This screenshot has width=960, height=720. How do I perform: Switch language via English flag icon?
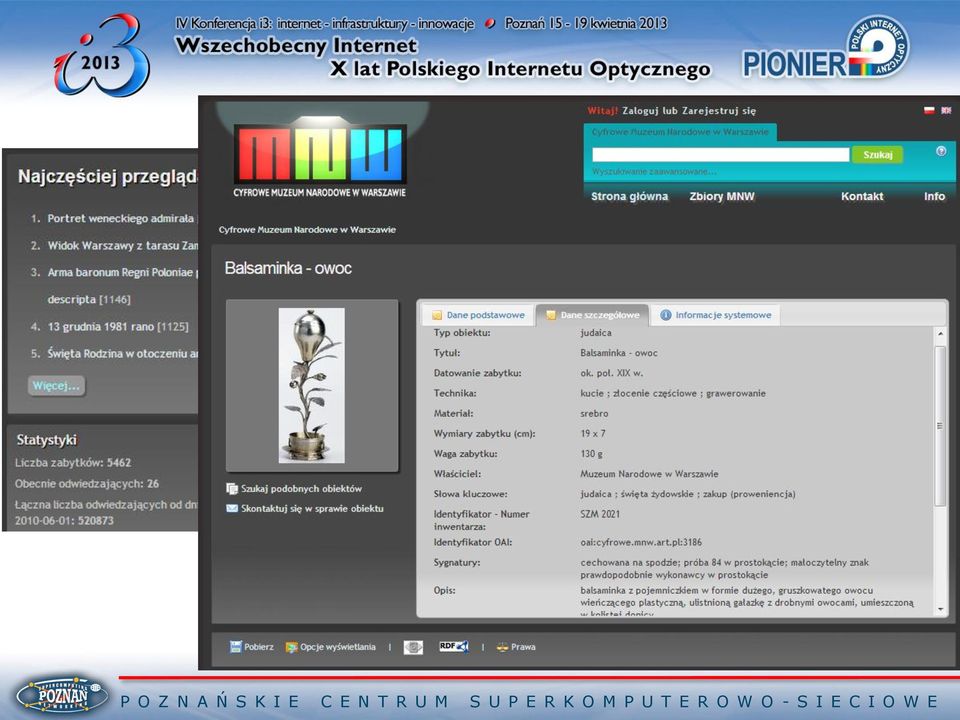(x=946, y=110)
